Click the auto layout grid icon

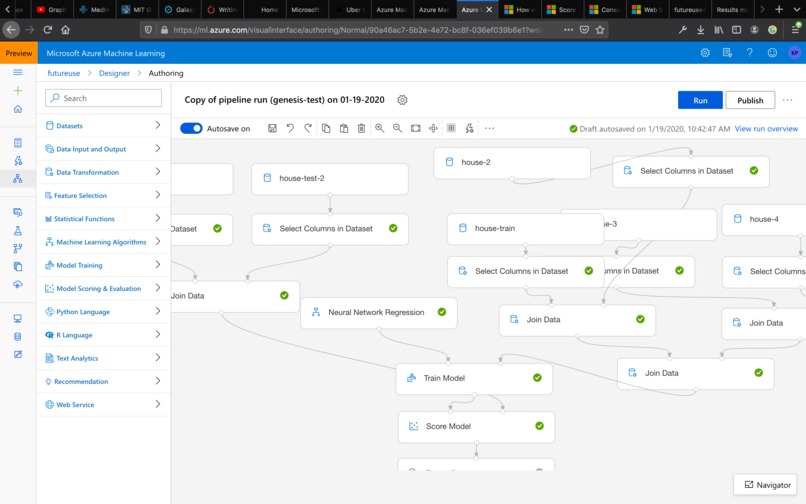(451, 128)
